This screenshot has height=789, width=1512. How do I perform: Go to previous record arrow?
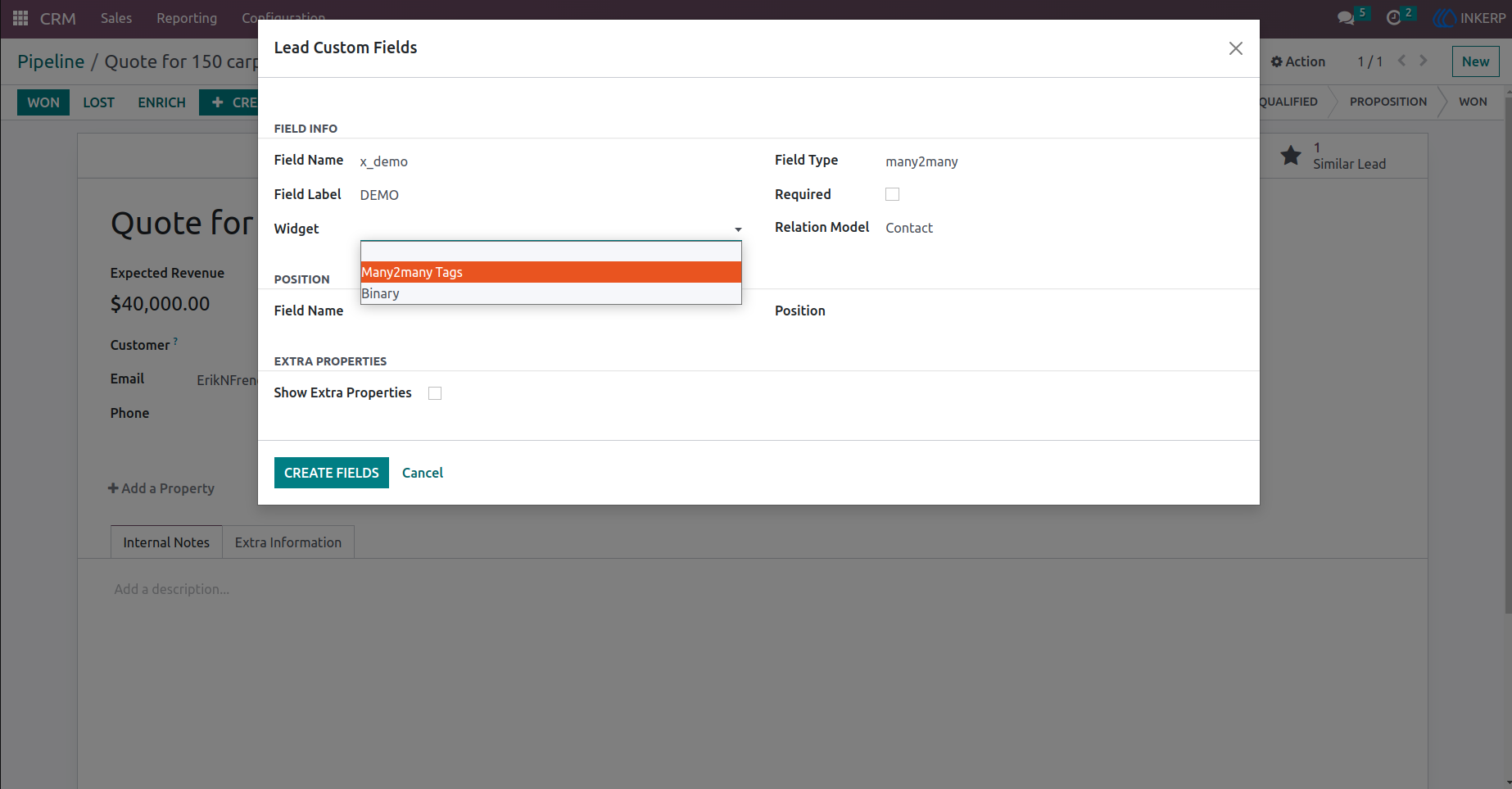point(1402,61)
